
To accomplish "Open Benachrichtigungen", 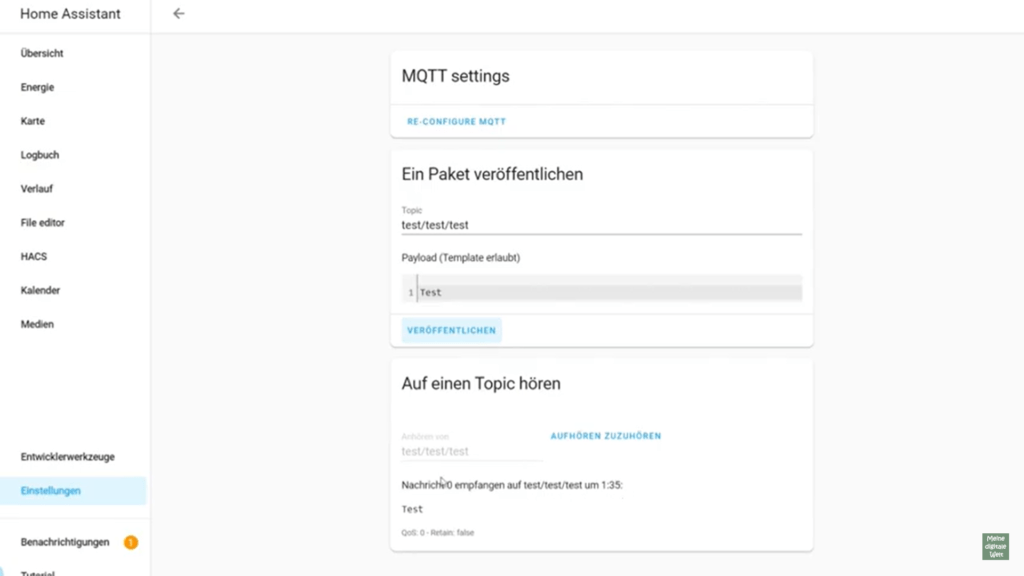I will [x=63, y=542].
